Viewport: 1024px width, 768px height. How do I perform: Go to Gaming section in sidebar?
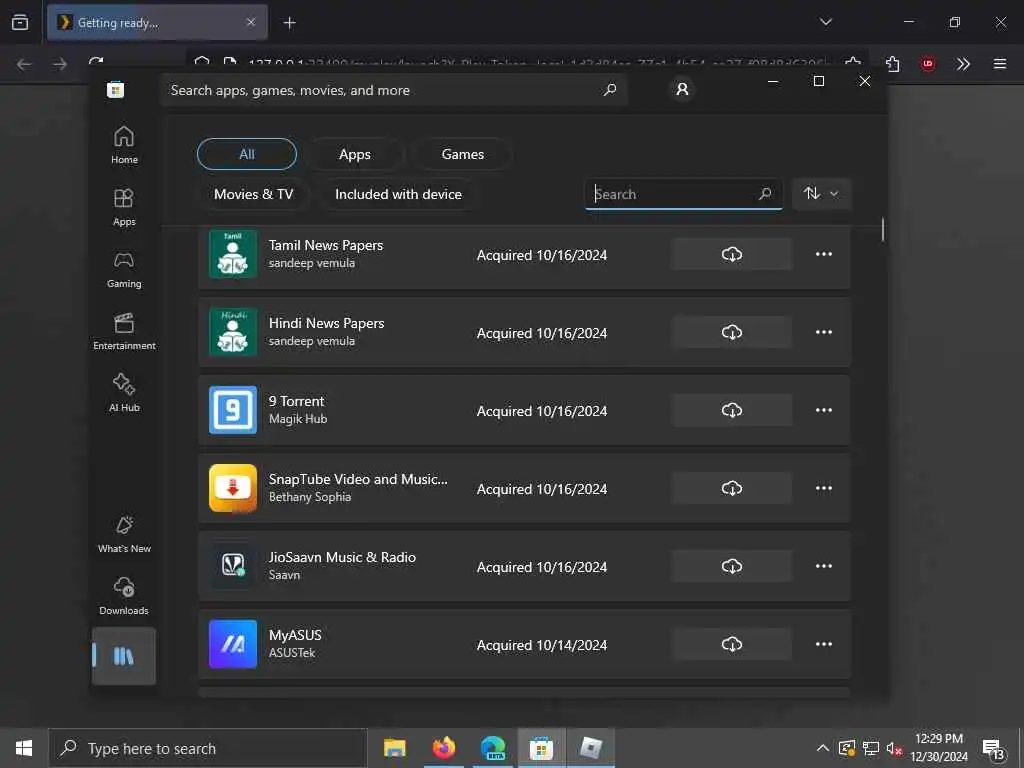pos(124,269)
